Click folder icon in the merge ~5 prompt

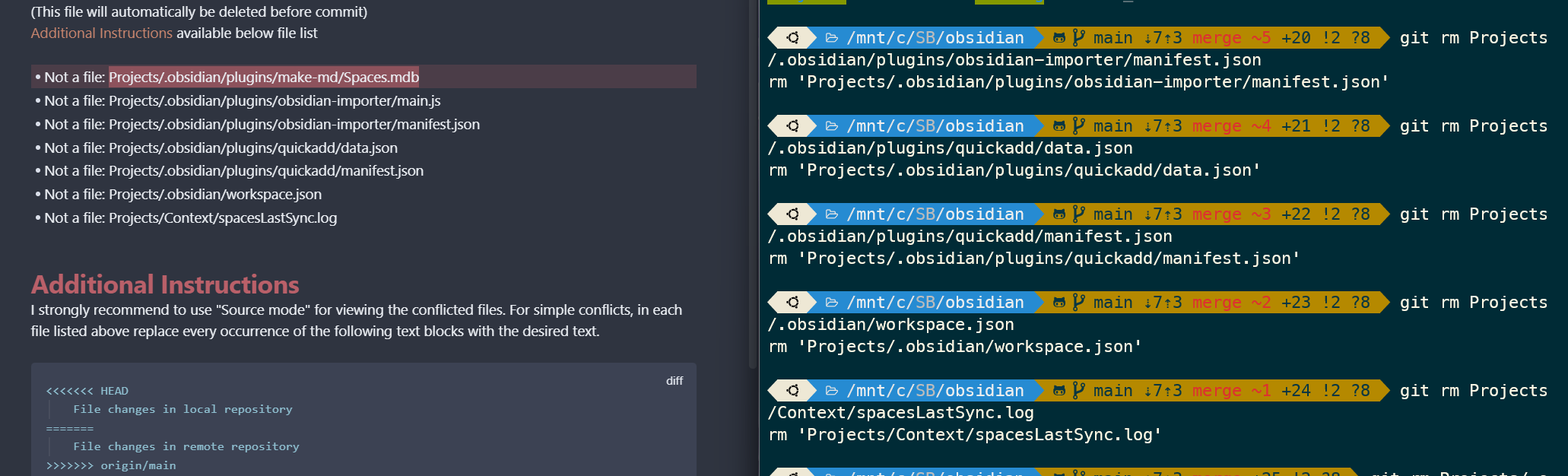831,38
